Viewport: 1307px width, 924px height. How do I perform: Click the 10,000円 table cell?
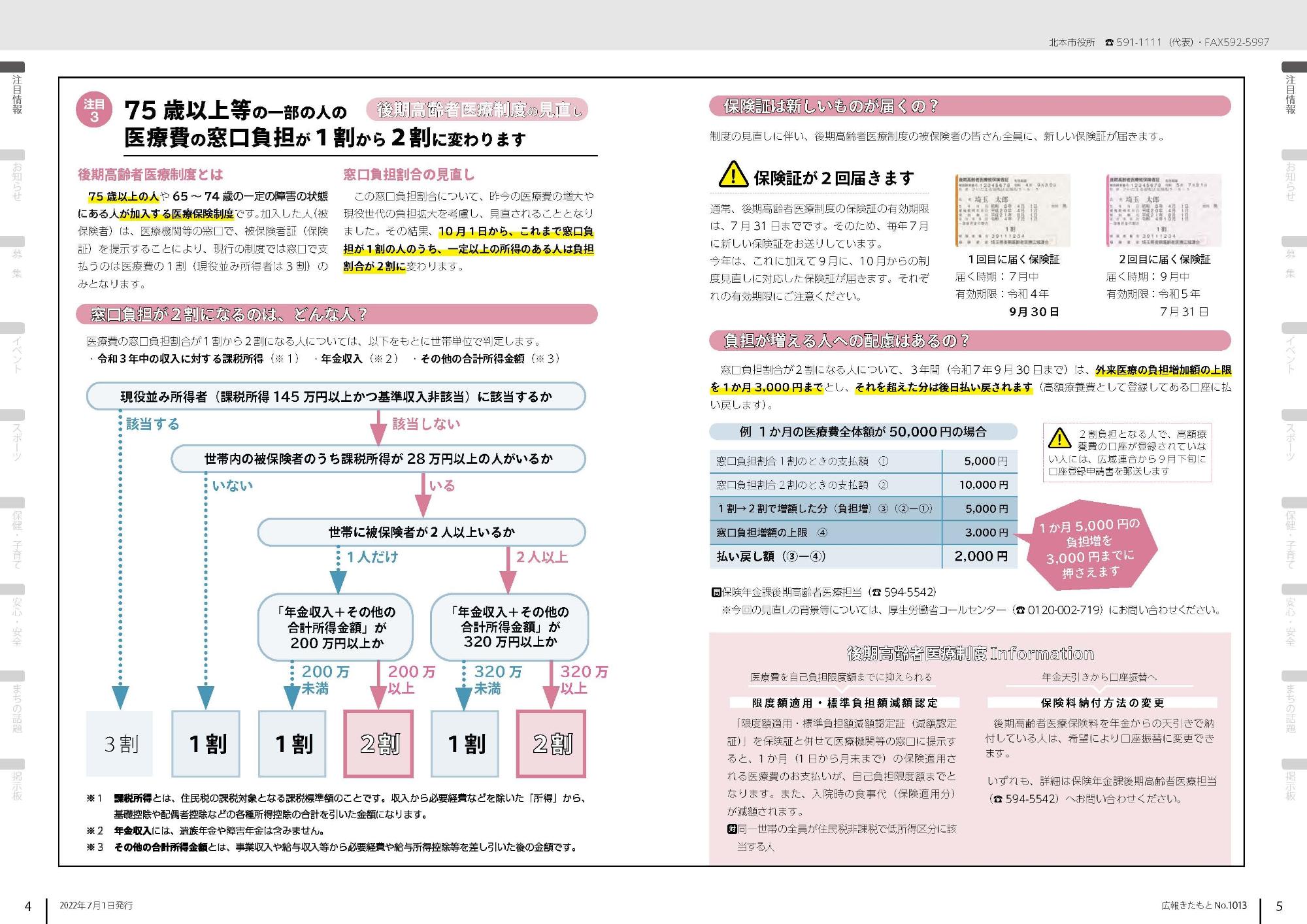click(x=980, y=485)
